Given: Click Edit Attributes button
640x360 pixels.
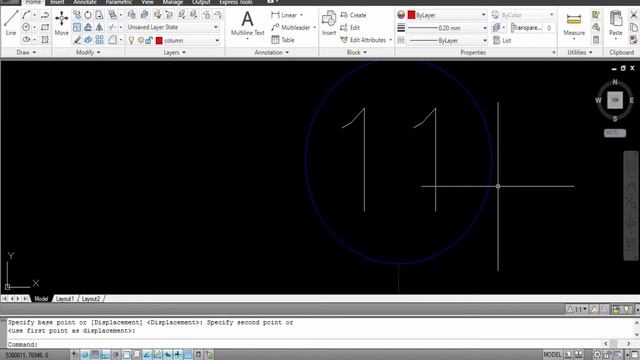Looking at the screenshot, I should pos(363,40).
